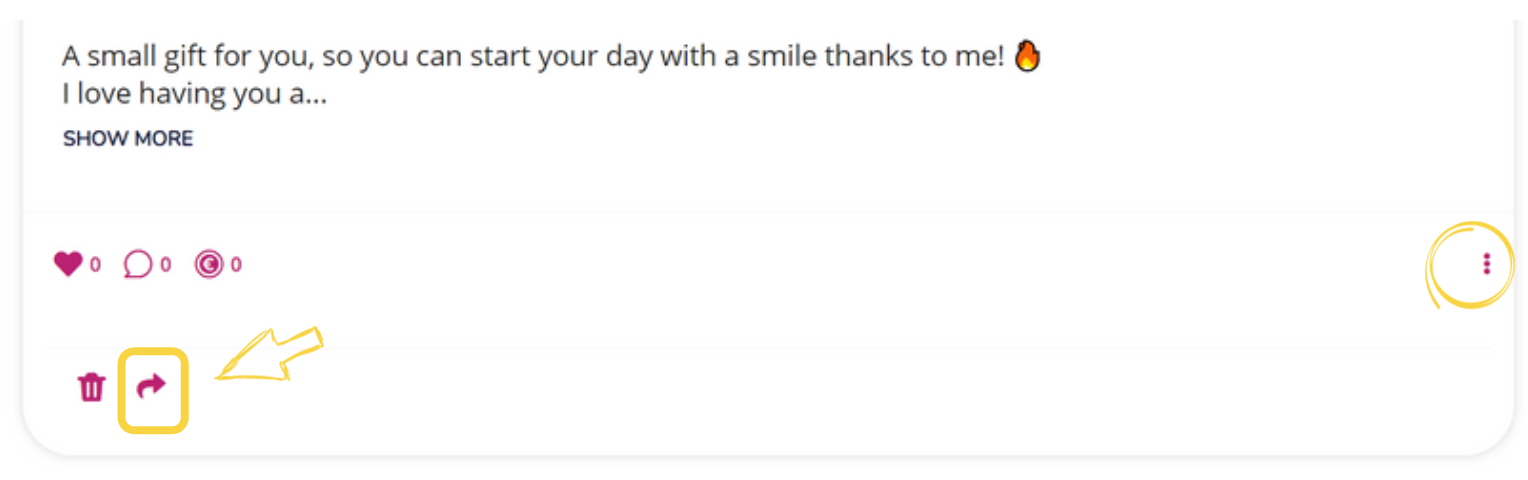Open the three-dot post options menu
The width and height of the screenshot is (1528, 480).
tap(1487, 264)
